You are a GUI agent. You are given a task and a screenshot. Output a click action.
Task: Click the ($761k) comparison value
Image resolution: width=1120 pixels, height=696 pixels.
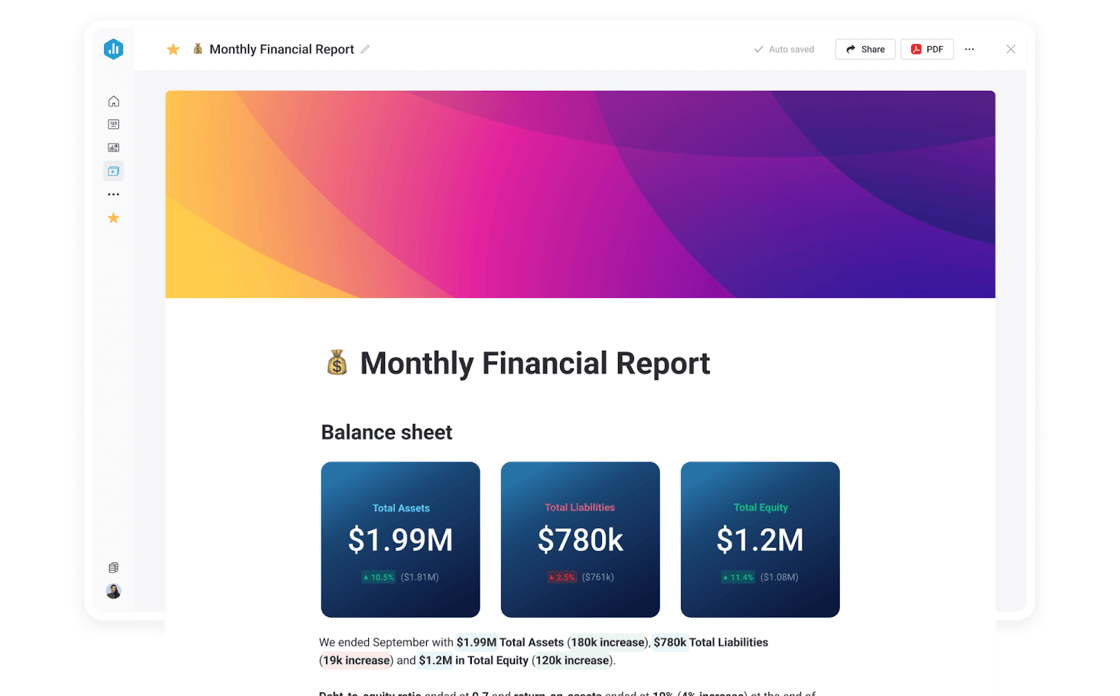[x=598, y=577]
